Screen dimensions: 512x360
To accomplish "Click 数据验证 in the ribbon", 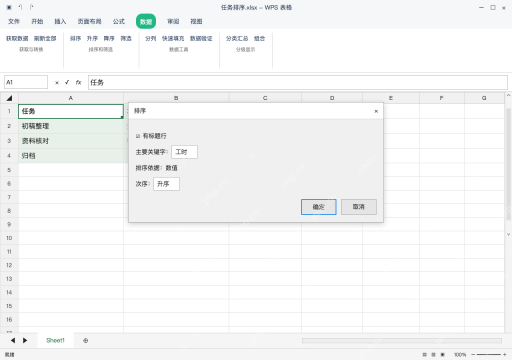I will (201, 39).
